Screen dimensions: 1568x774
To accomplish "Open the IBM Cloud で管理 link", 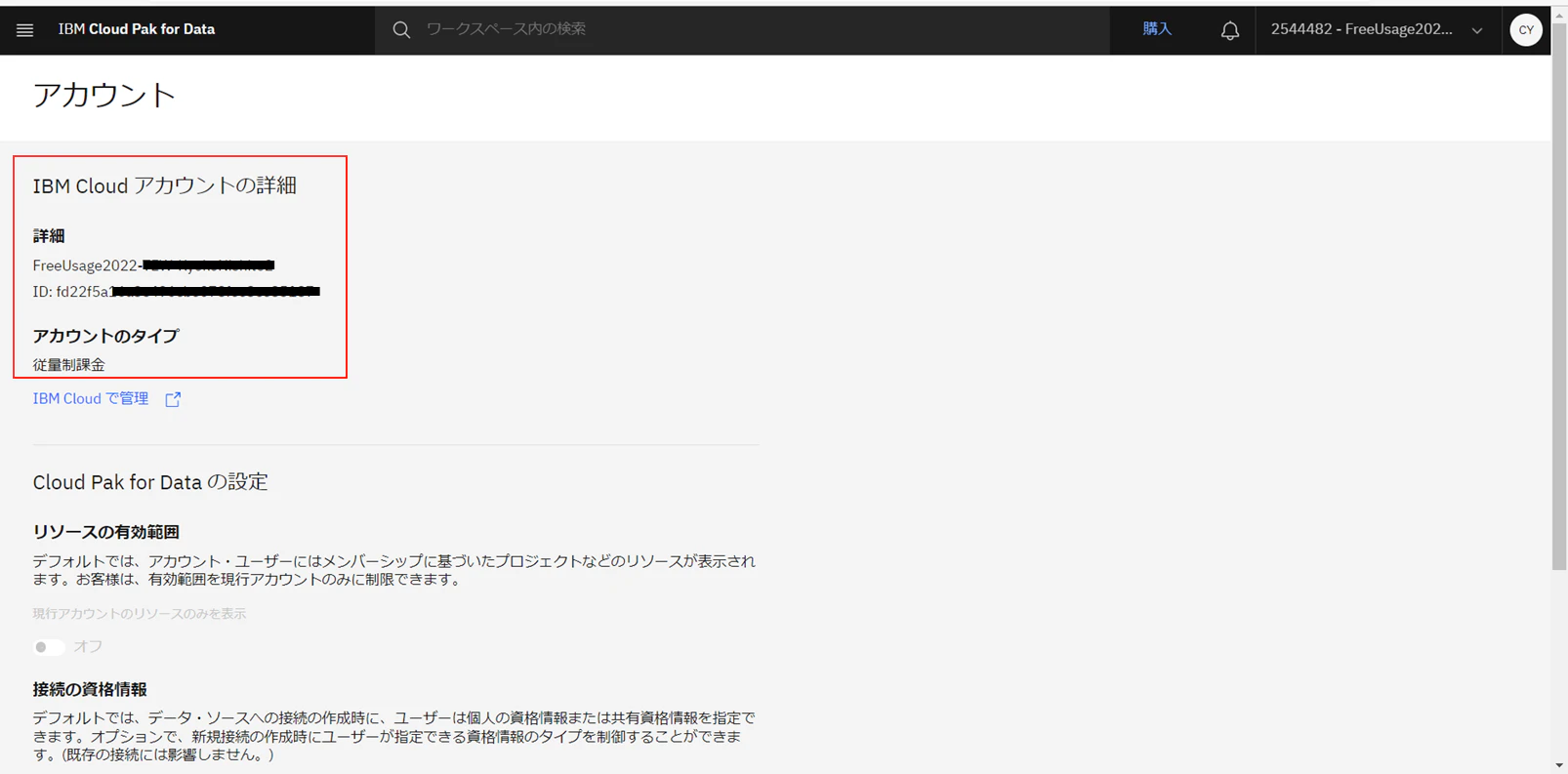I will tap(91, 398).
